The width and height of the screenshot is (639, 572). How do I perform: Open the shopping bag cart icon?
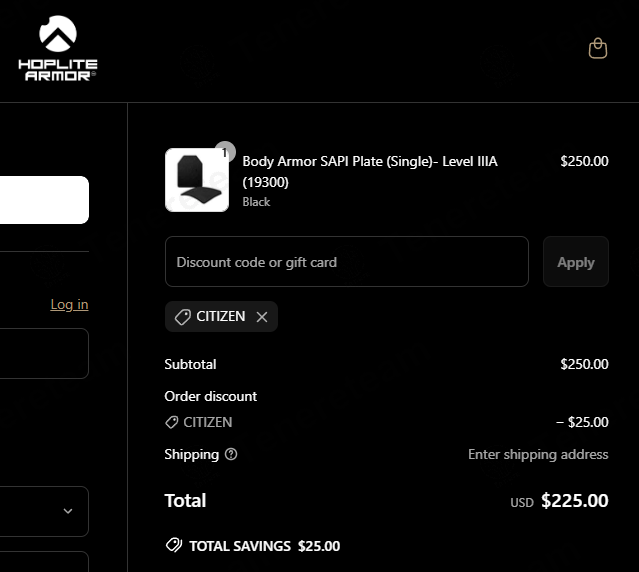597,48
